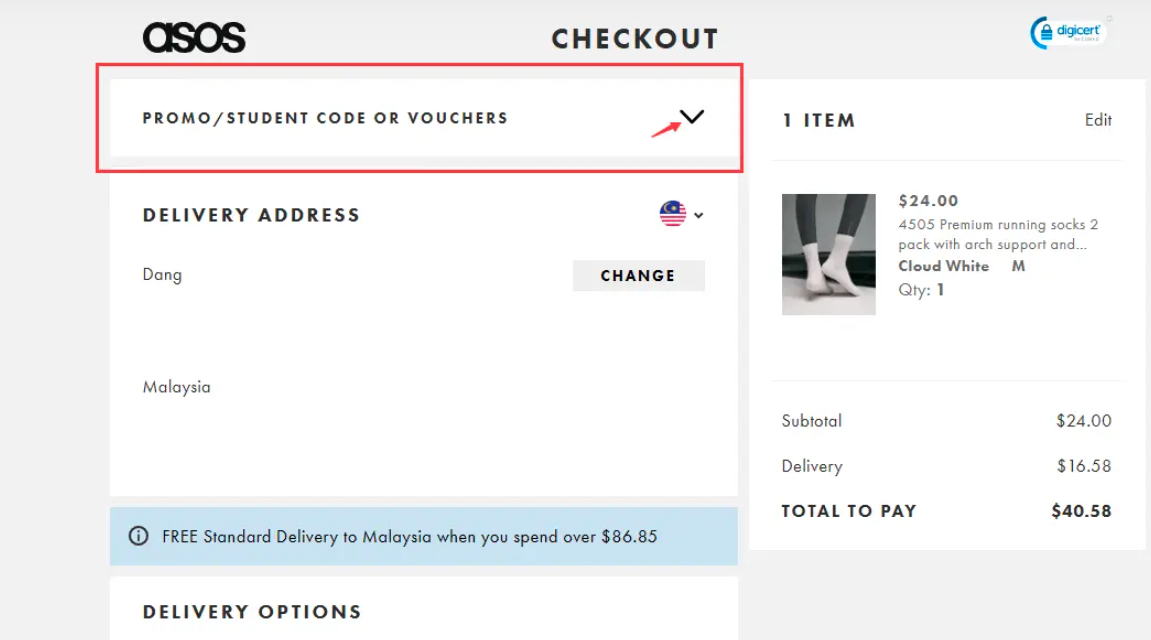Click the Delivery cost $16.58
The height and width of the screenshot is (640, 1151).
1084,466
